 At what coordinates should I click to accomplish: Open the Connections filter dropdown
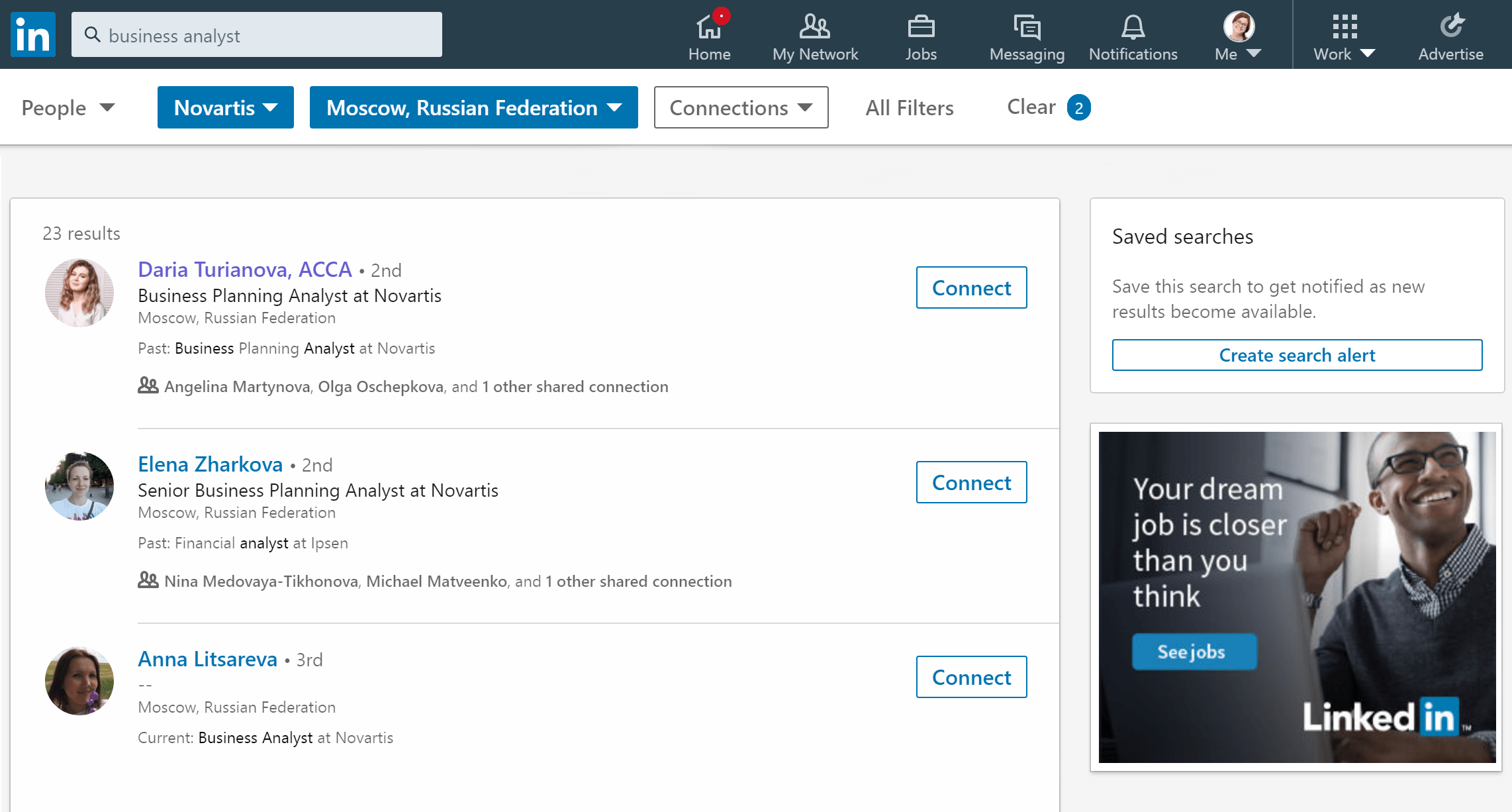coord(741,107)
